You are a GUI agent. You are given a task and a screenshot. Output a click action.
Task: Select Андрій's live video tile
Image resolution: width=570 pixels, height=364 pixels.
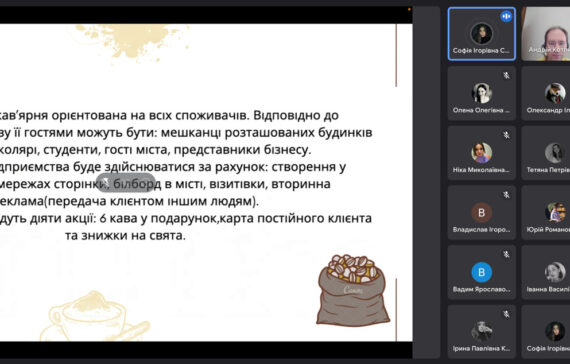[x=546, y=34]
